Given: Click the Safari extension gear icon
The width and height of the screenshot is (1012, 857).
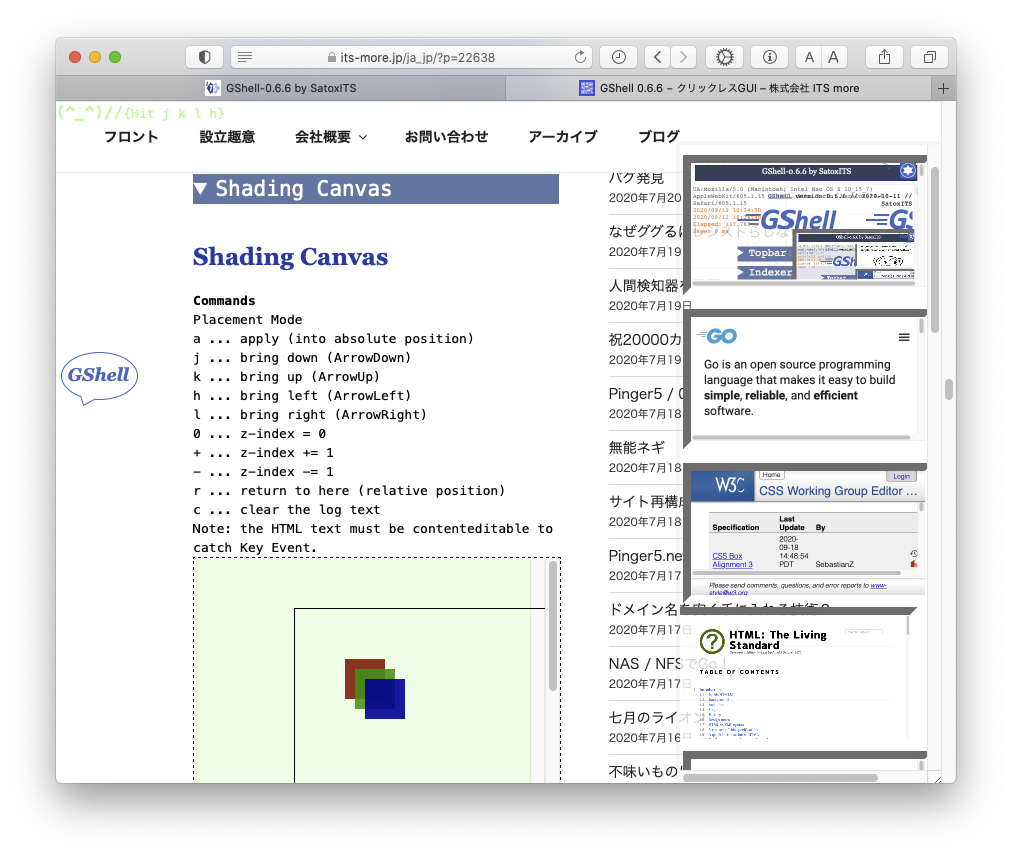Looking at the screenshot, I should [725, 57].
